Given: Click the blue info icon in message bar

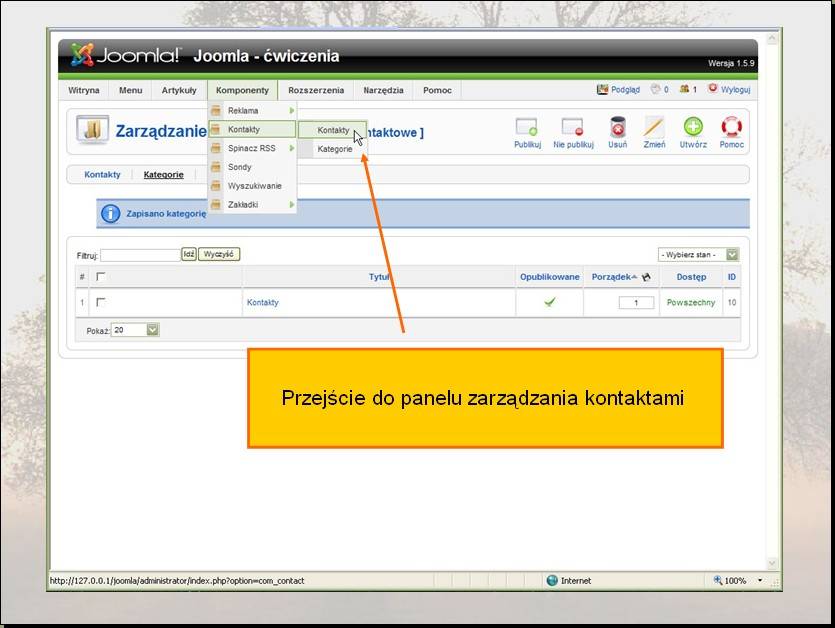Looking at the screenshot, I should (110, 214).
